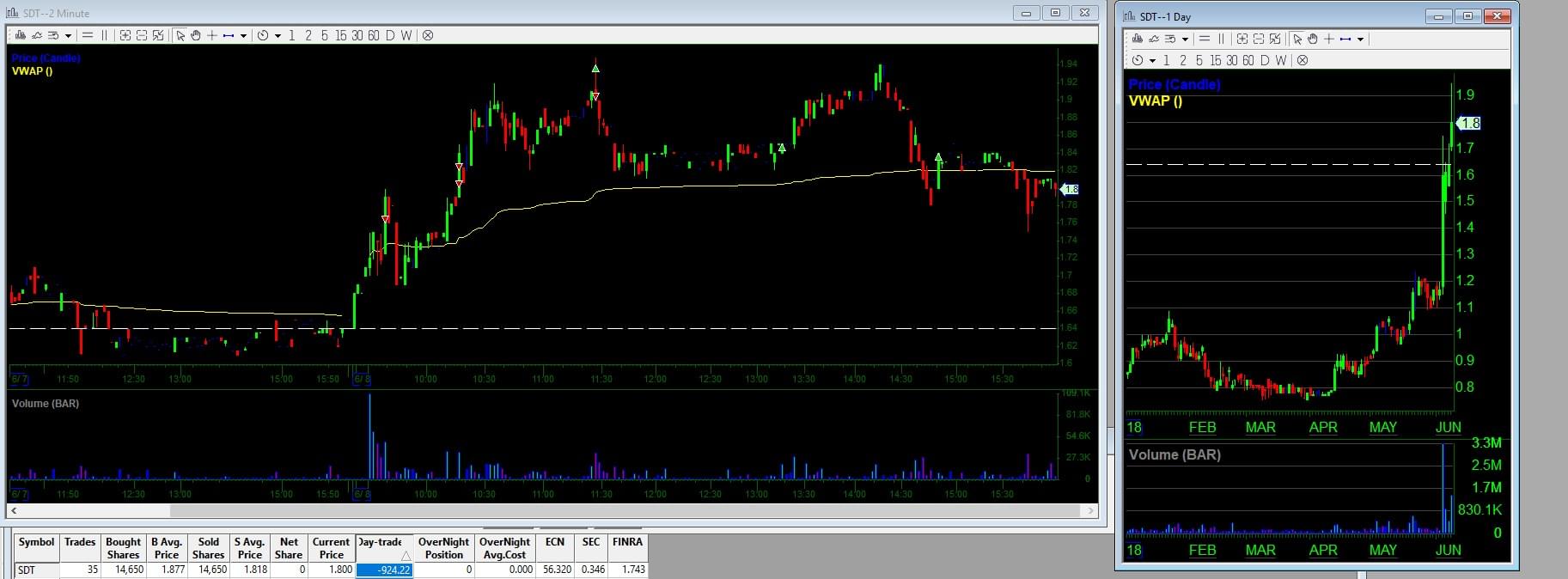Select hand pan tool in 2 Minute toolbar
Viewport: 1568px width, 579px height.
pos(196,35)
